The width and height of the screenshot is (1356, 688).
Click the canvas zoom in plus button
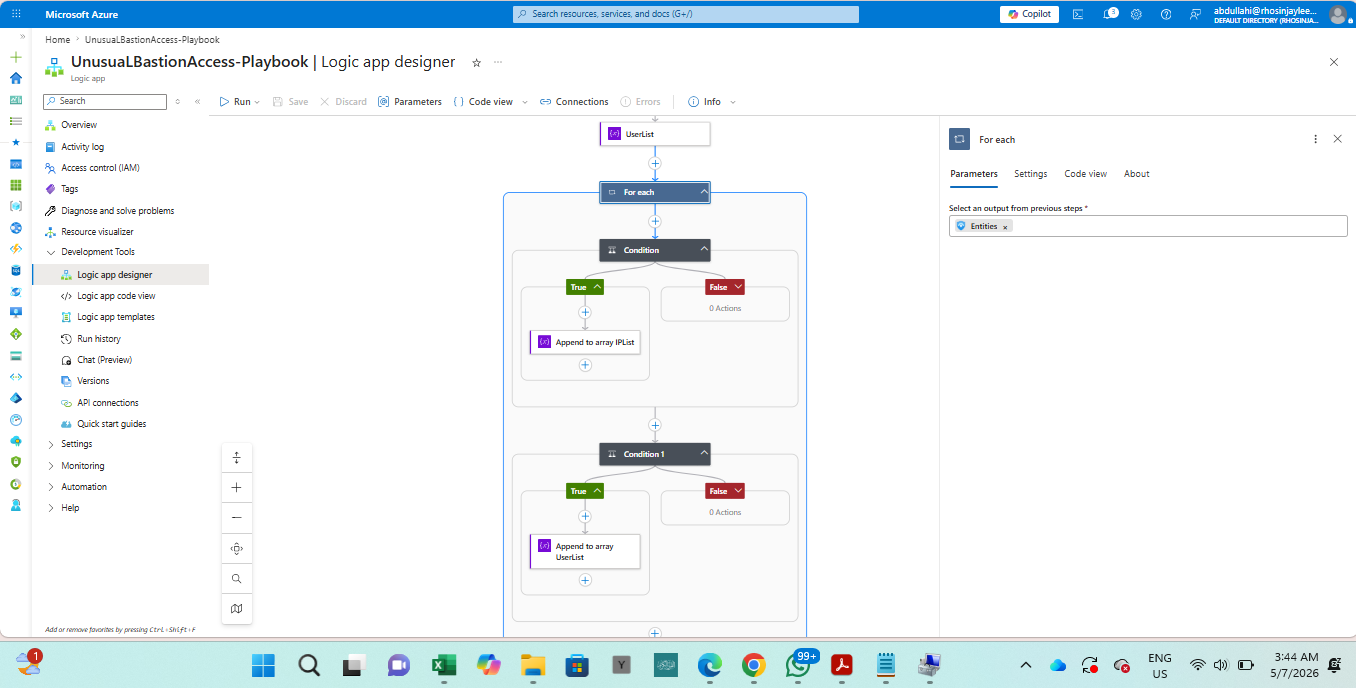(236, 488)
